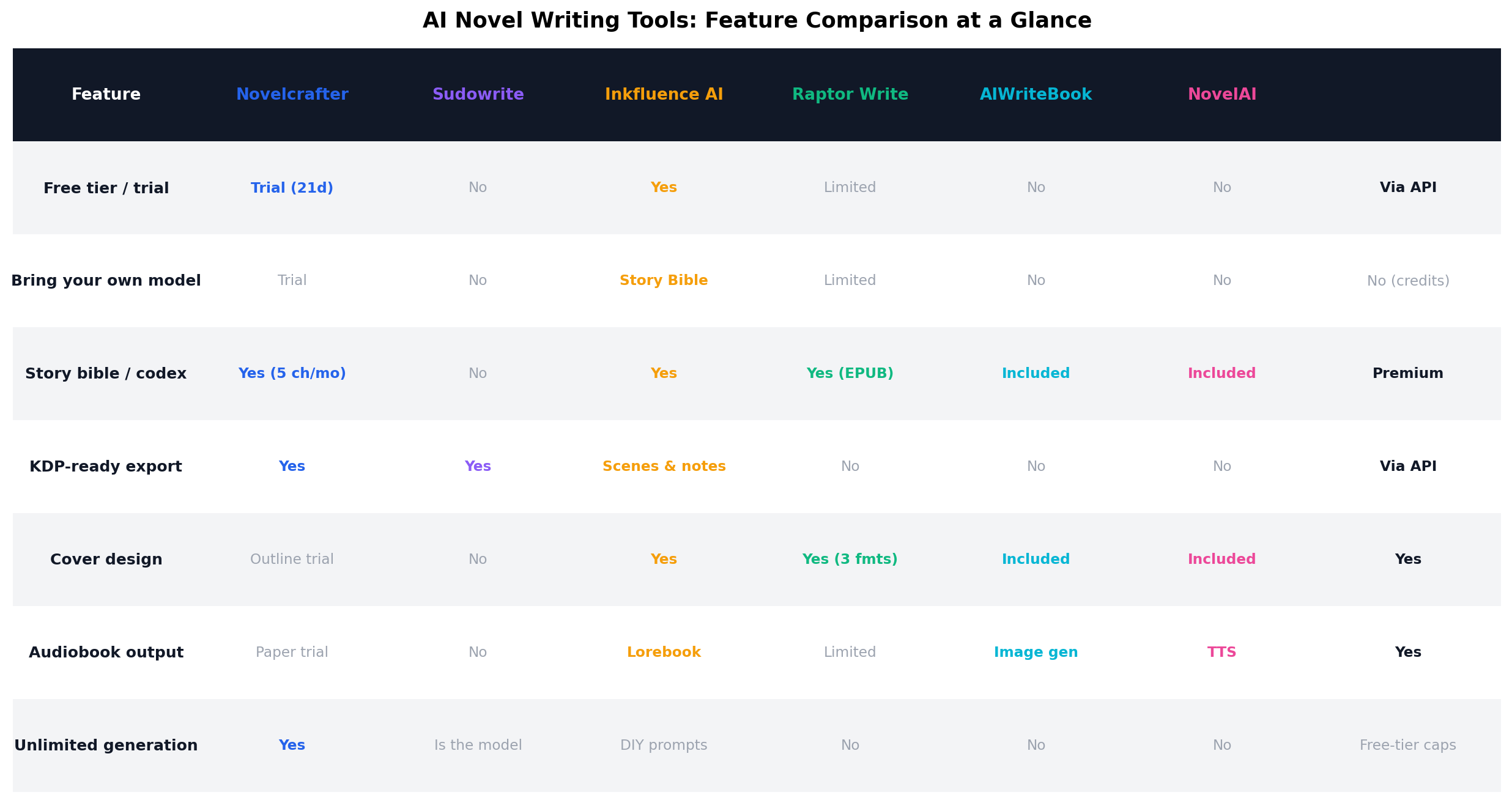The height and width of the screenshot is (803, 1512).
Task: Click the 'NovelAI' column header
Action: (1222, 95)
